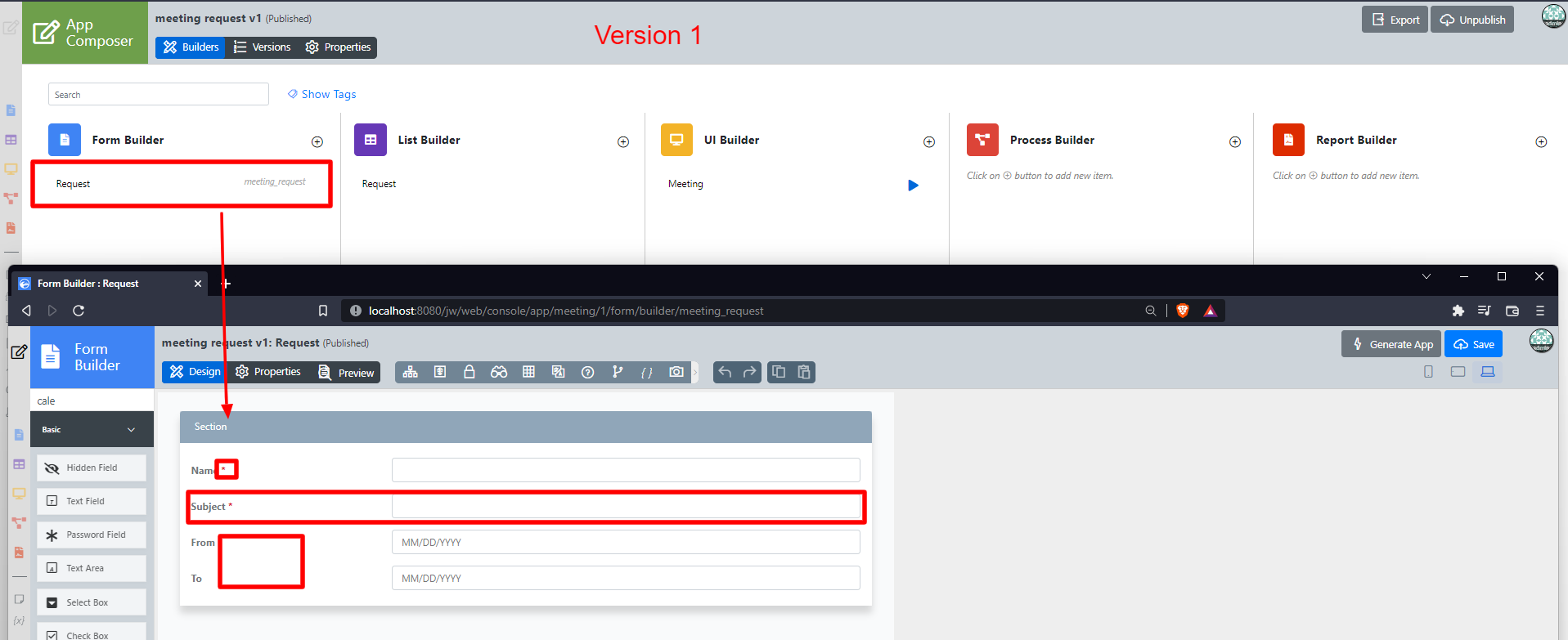
Task: Open the Request list in List Builder column
Action: (x=379, y=184)
